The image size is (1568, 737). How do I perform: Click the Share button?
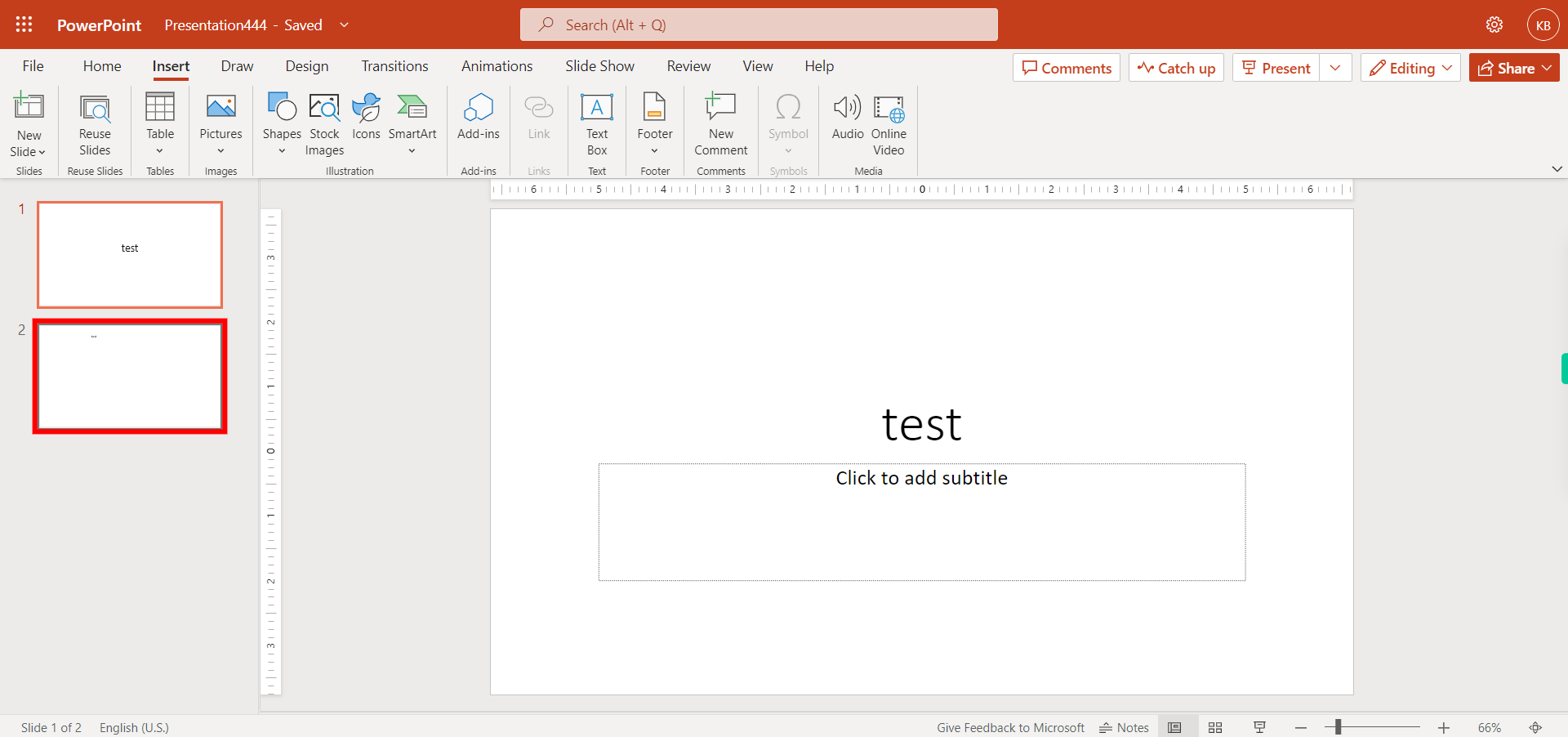(x=1514, y=68)
